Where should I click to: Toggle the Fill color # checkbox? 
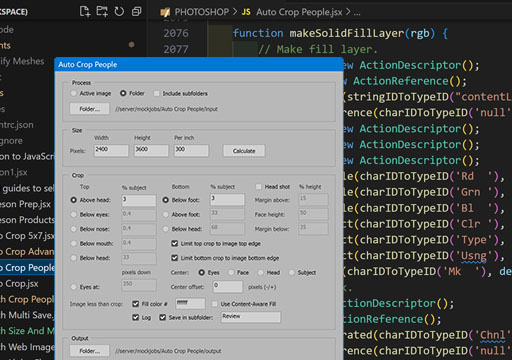tap(135, 304)
